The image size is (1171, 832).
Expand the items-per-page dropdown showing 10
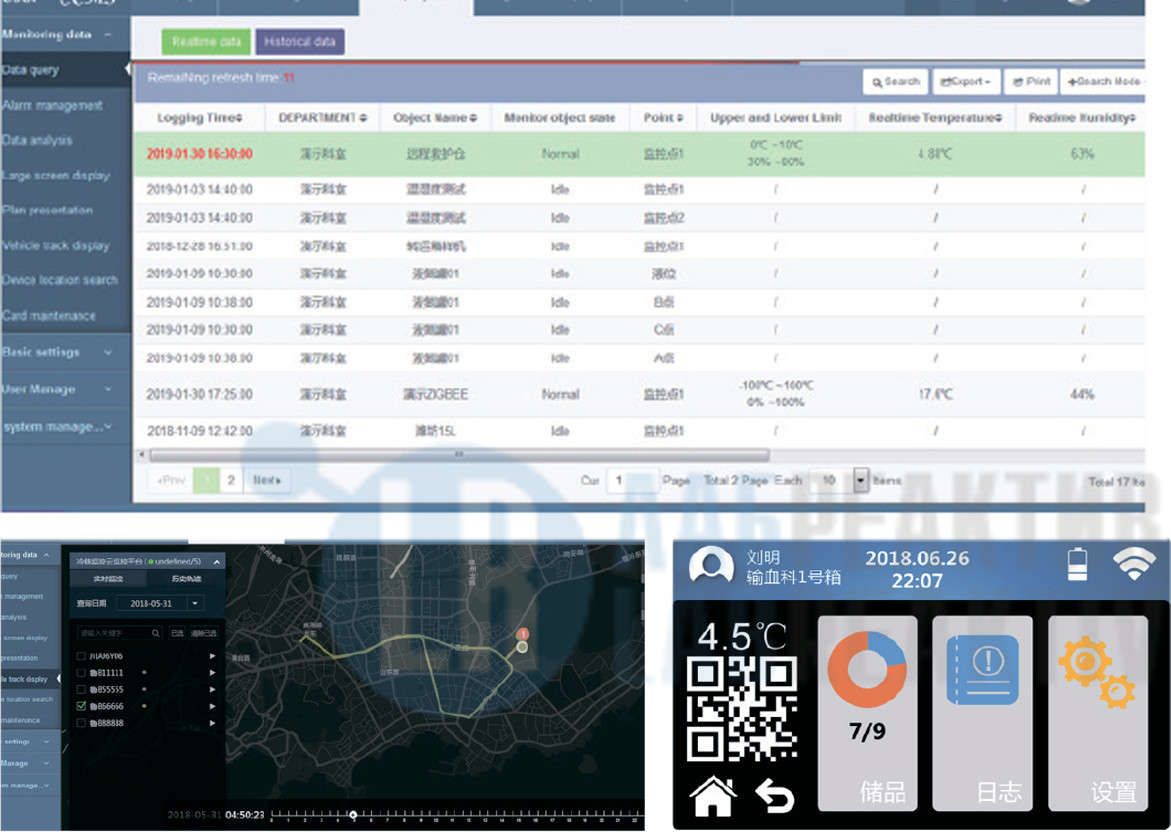point(861,481)
